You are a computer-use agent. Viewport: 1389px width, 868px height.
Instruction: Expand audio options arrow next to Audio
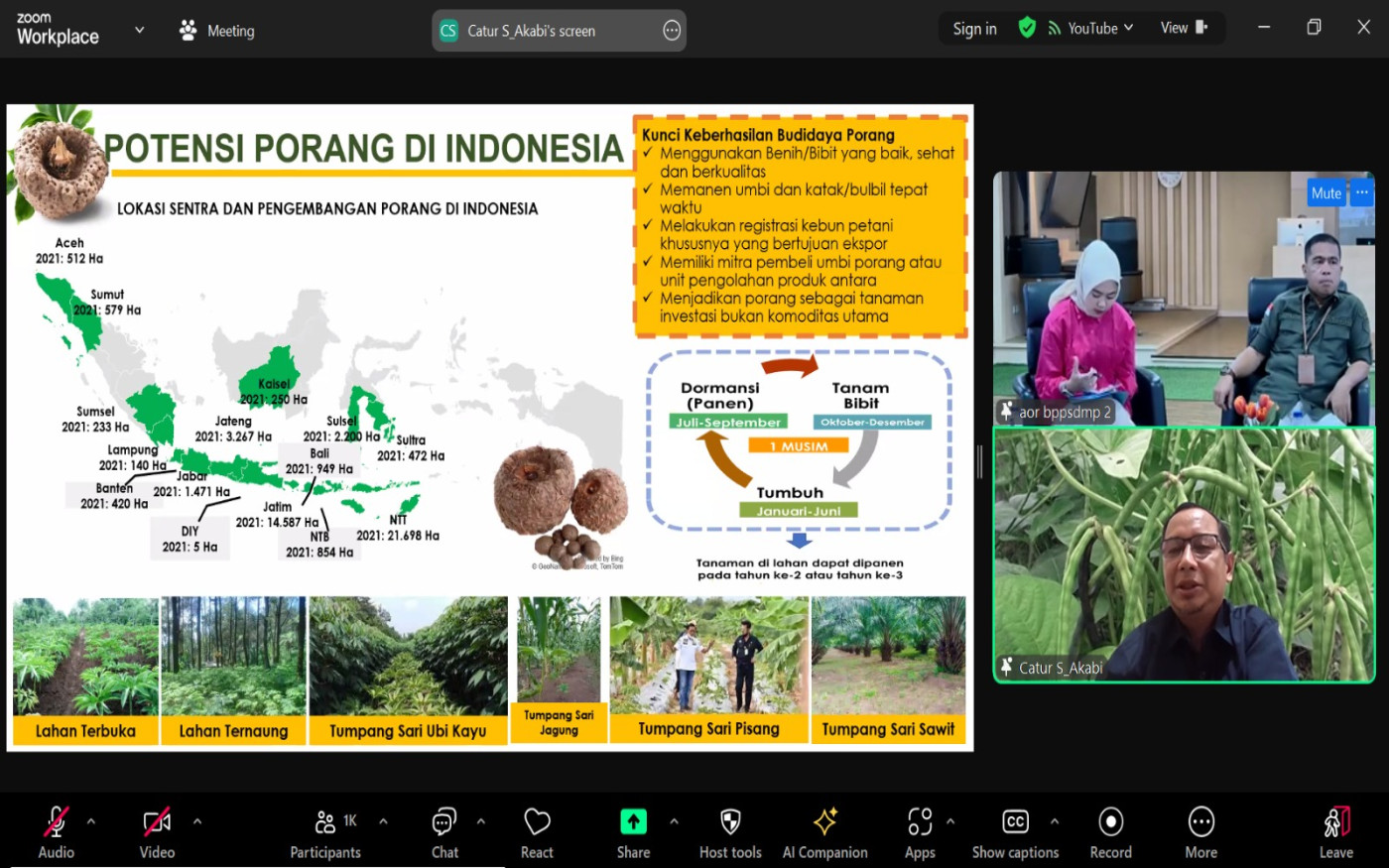[91, 821]
